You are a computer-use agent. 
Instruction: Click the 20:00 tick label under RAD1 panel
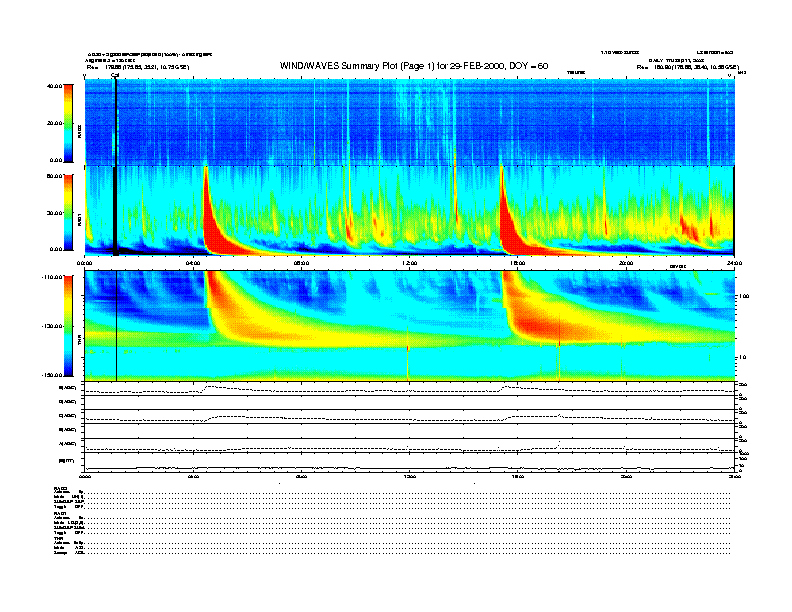point(626,263)
